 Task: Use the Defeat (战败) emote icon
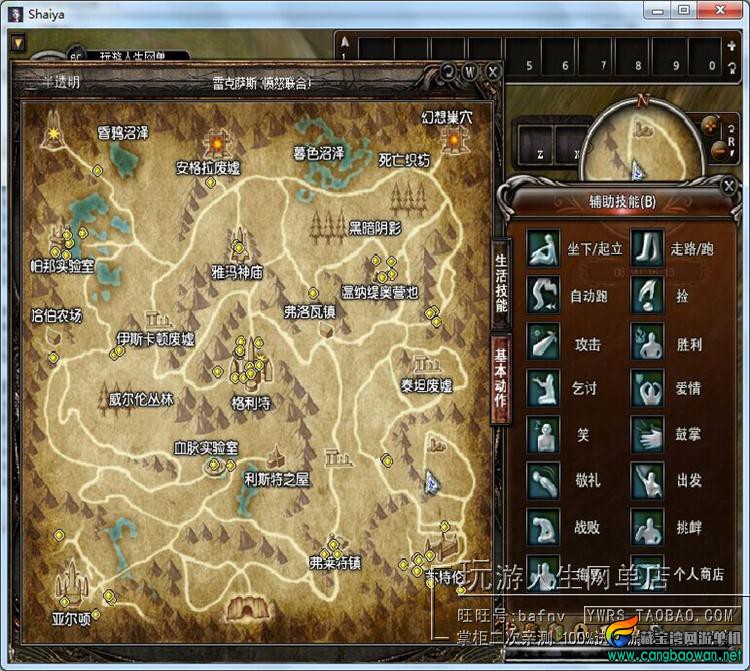tap(543, 527)
